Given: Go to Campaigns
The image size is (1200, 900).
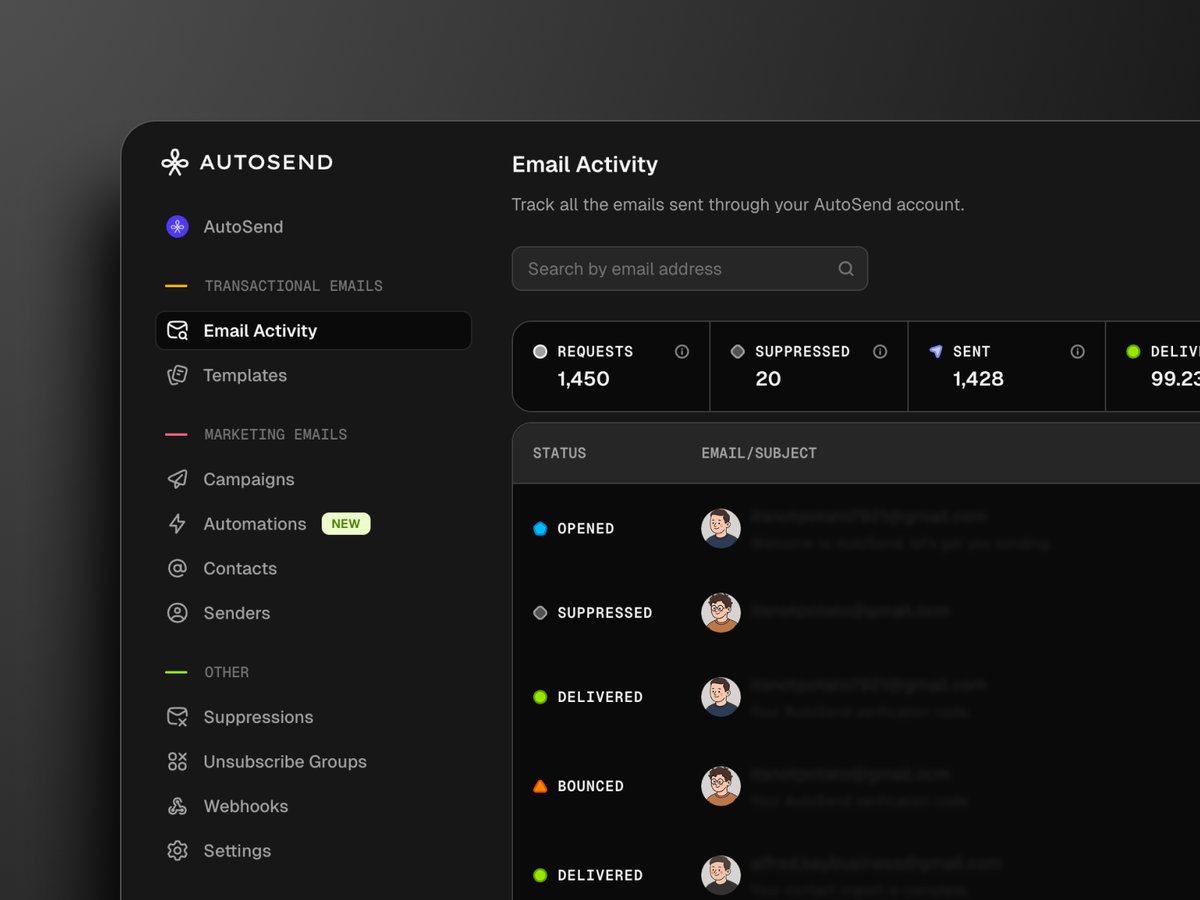Looking at the screenshot, I should 249,479.
